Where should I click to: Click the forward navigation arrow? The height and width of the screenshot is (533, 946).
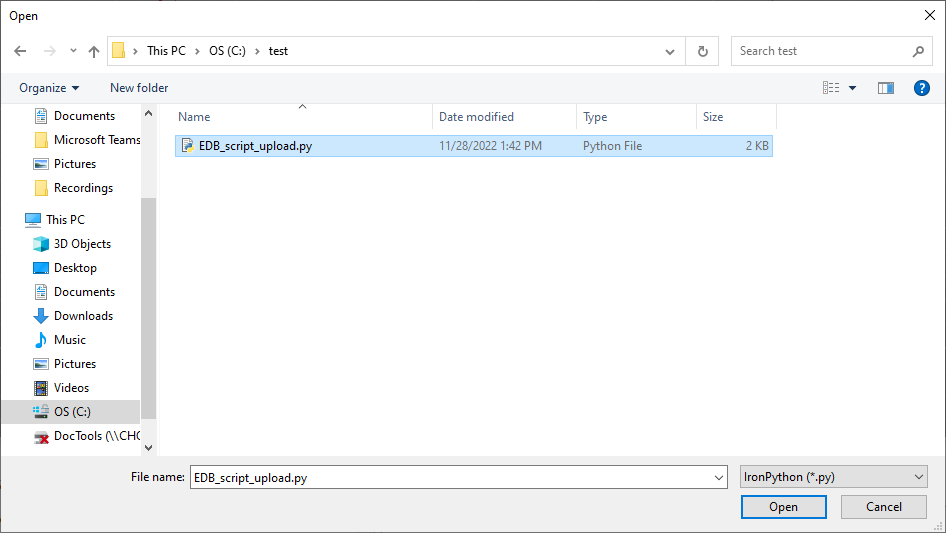click(49, 51)
